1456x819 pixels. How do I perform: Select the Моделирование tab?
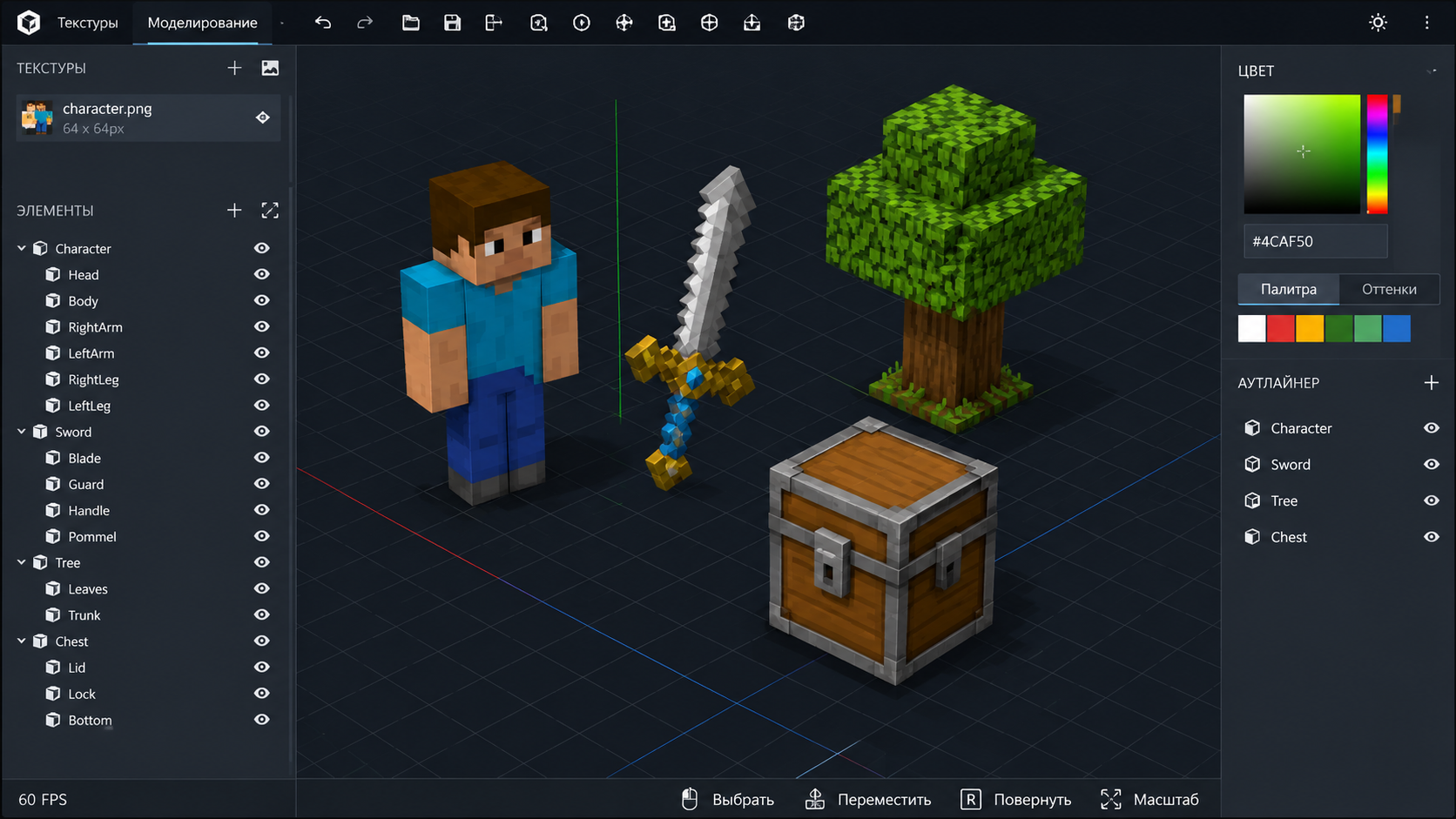point(202,23)
